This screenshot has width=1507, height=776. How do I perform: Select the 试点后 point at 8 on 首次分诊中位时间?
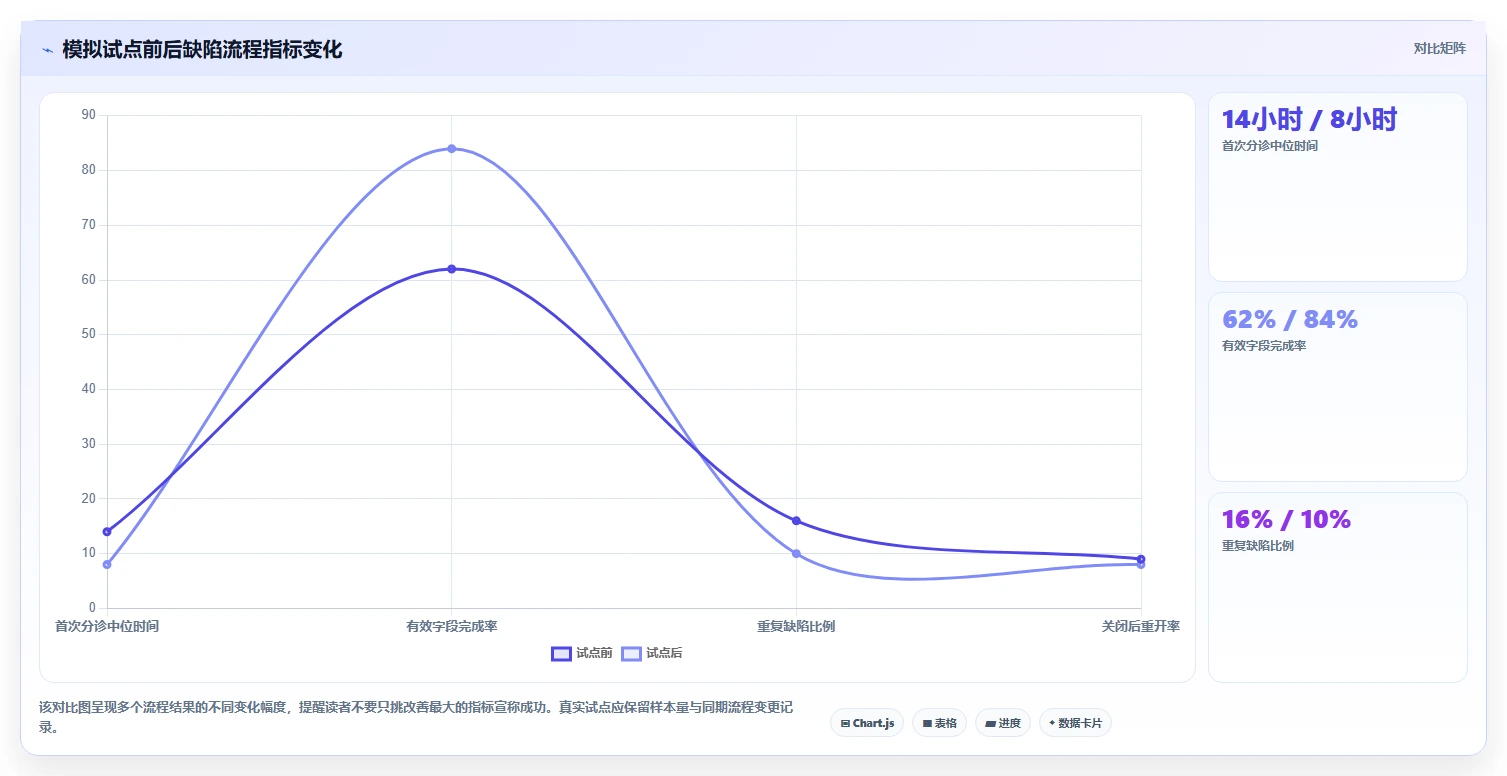(x=107, y=564)
